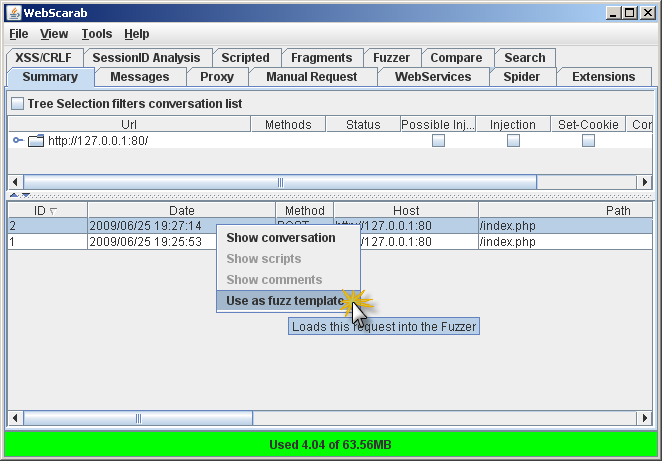
Task: Click the Date column header
Action: 181,211
